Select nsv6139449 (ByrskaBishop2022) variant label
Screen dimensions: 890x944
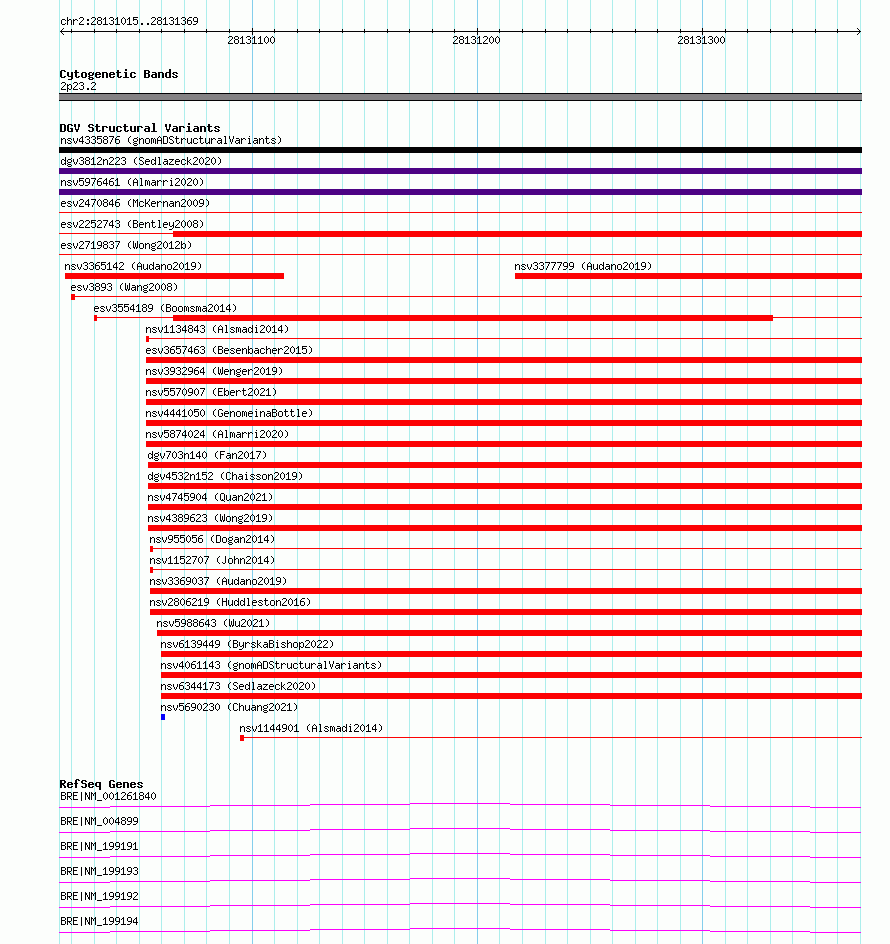coord(247,644)
